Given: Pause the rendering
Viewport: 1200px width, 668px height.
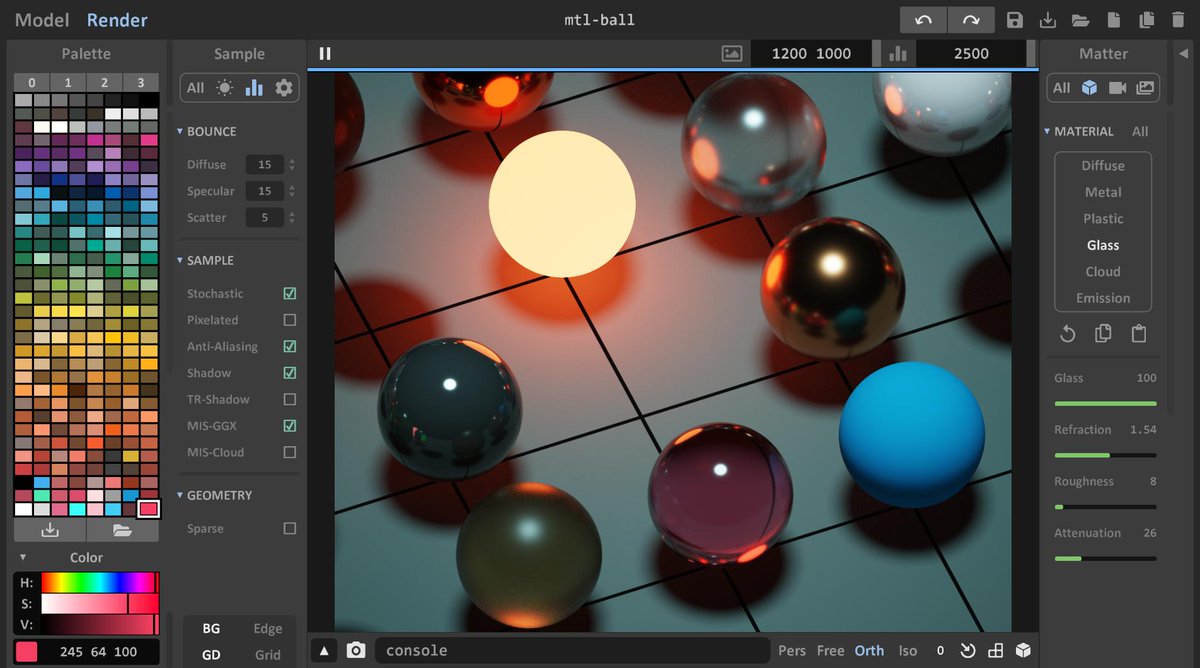Looking at the screenshot, I should 325,54.
